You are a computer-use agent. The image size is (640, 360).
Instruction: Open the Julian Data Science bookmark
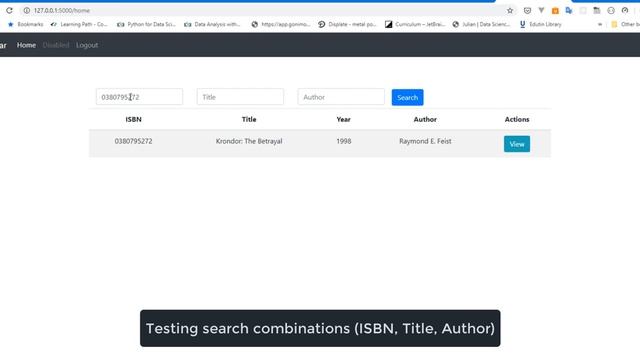[x=481, y=24]
